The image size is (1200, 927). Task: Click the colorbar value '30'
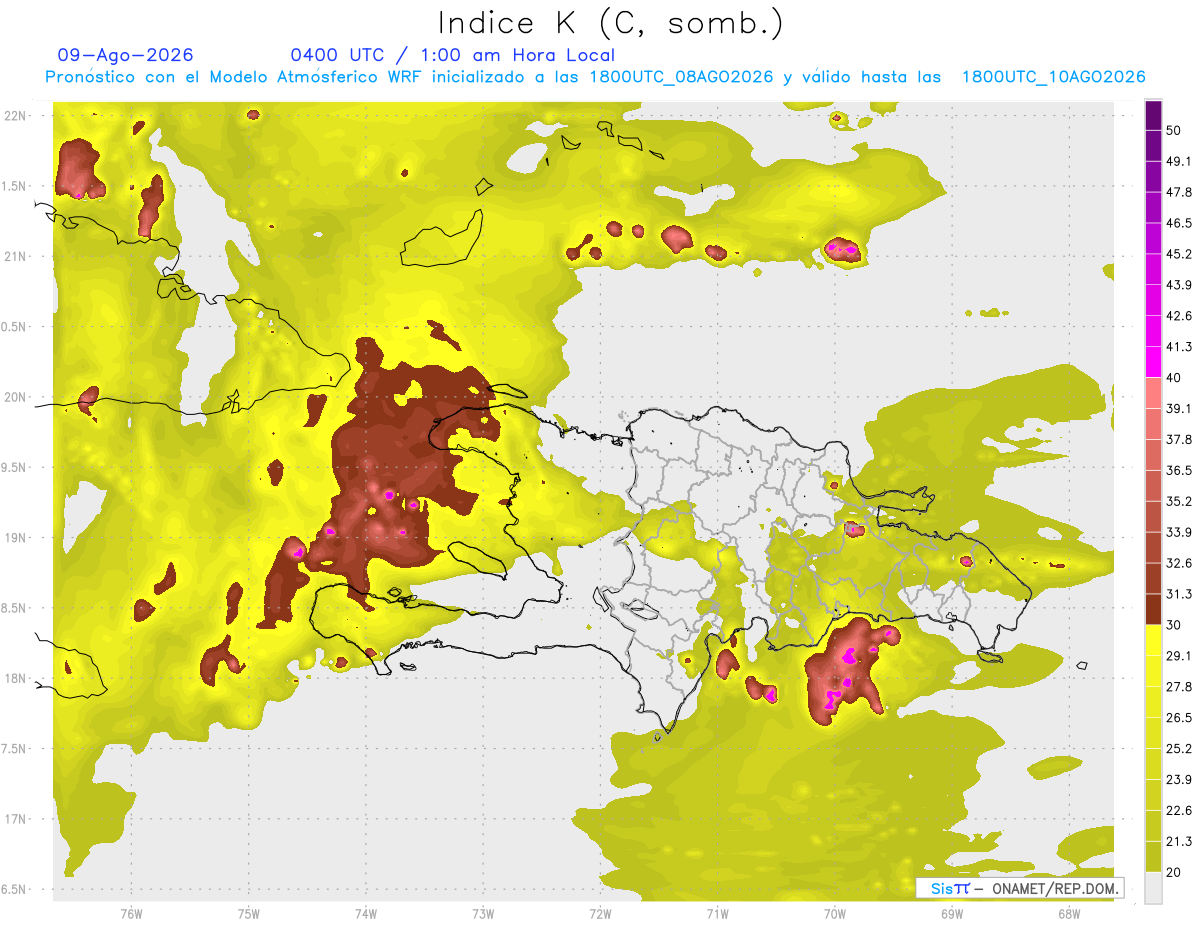[x=1175, y=625]
